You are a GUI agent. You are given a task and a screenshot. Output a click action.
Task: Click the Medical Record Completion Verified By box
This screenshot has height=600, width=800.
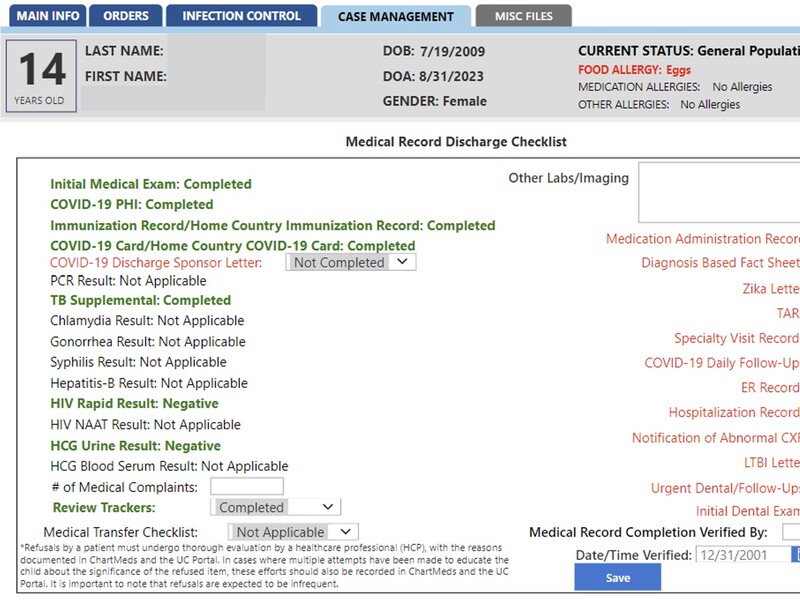(x=790, y=532)
